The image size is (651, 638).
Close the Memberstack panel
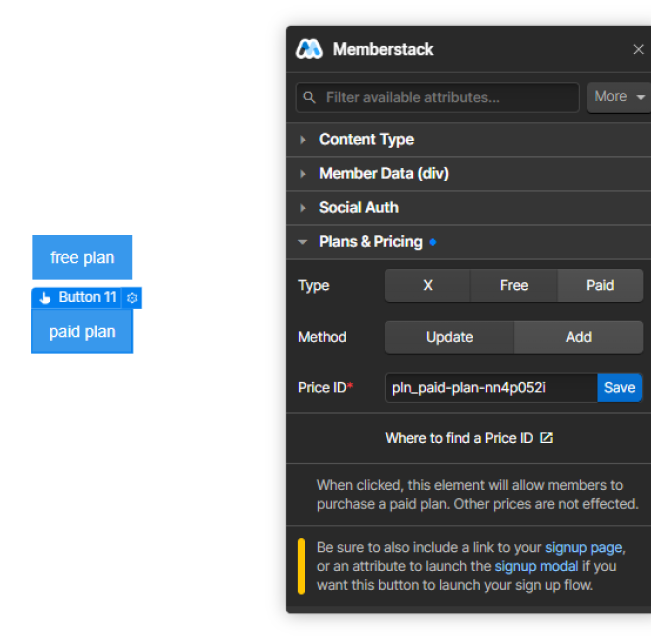click(x=638, y=49)
